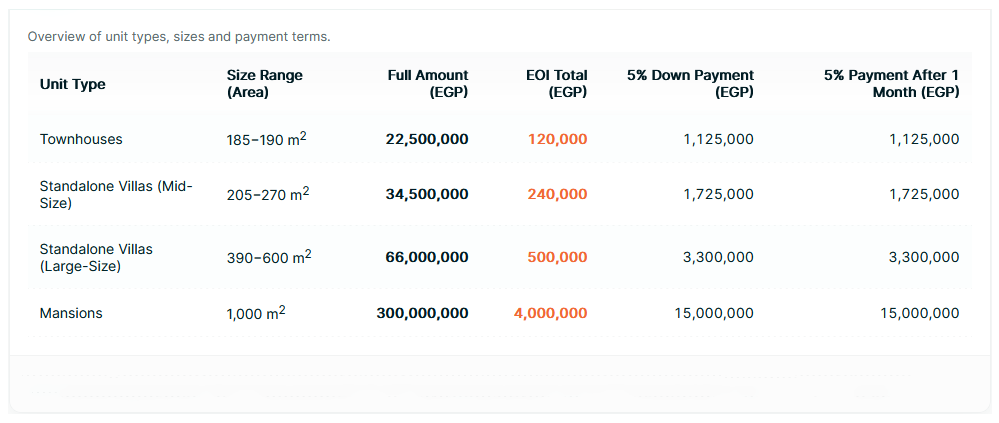Screen dimensions: 999x423
Task: Click the 66,000,000 full amount cell
Action: point(426,257)
